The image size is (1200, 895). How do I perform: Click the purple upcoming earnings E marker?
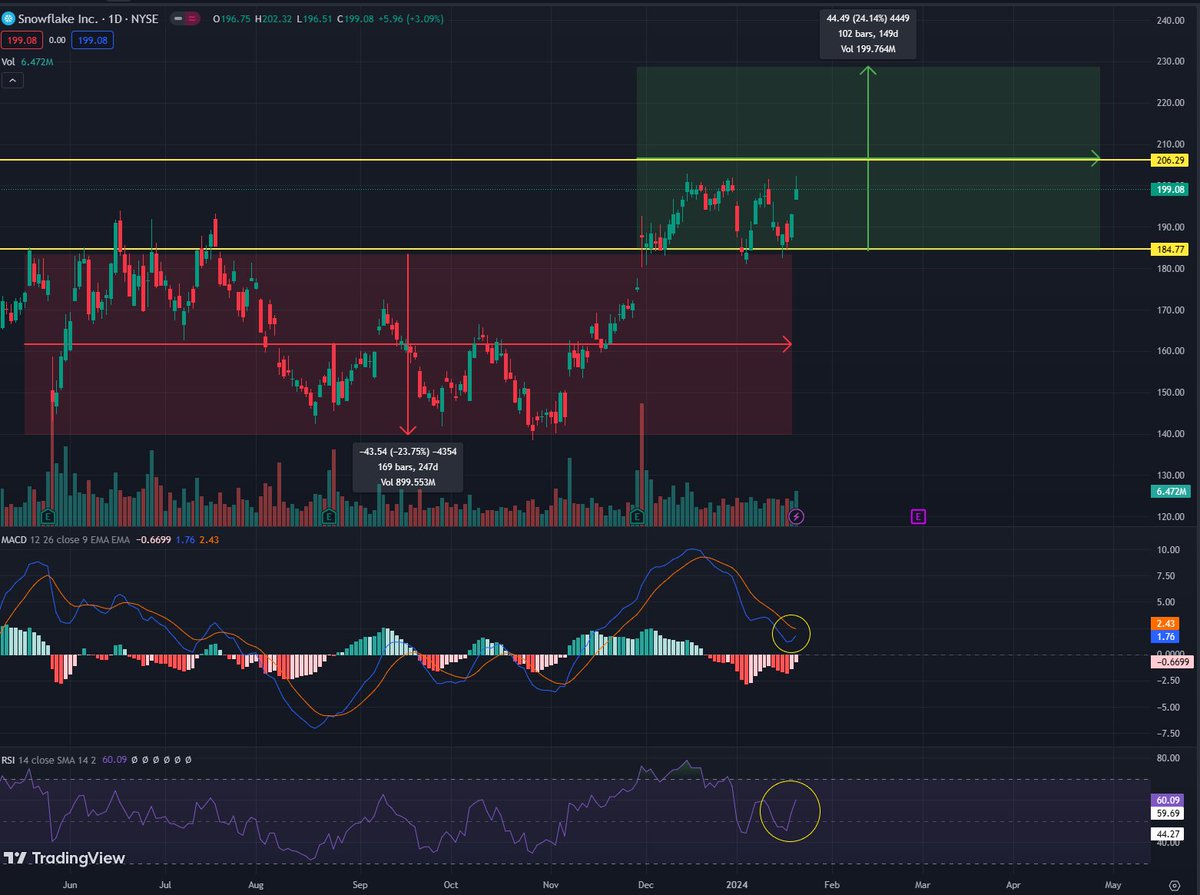(917, 515)
